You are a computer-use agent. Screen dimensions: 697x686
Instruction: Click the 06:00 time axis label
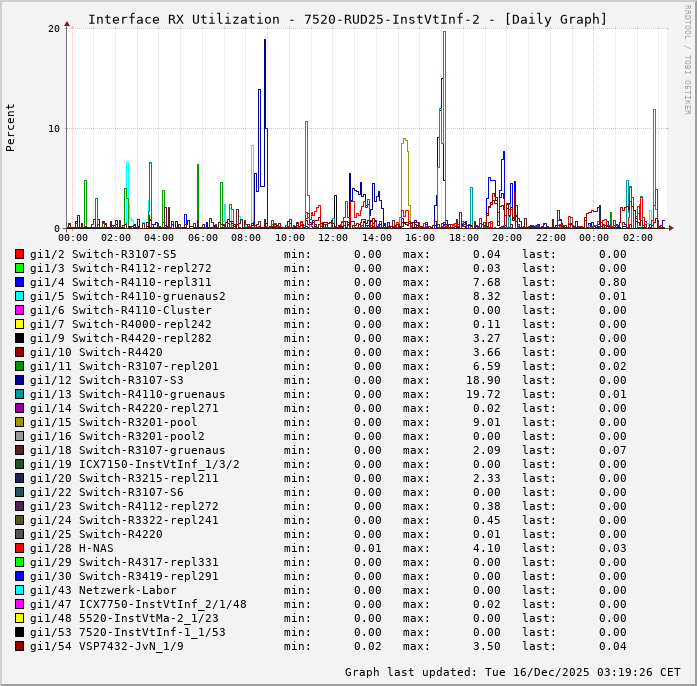click(203, 238)
